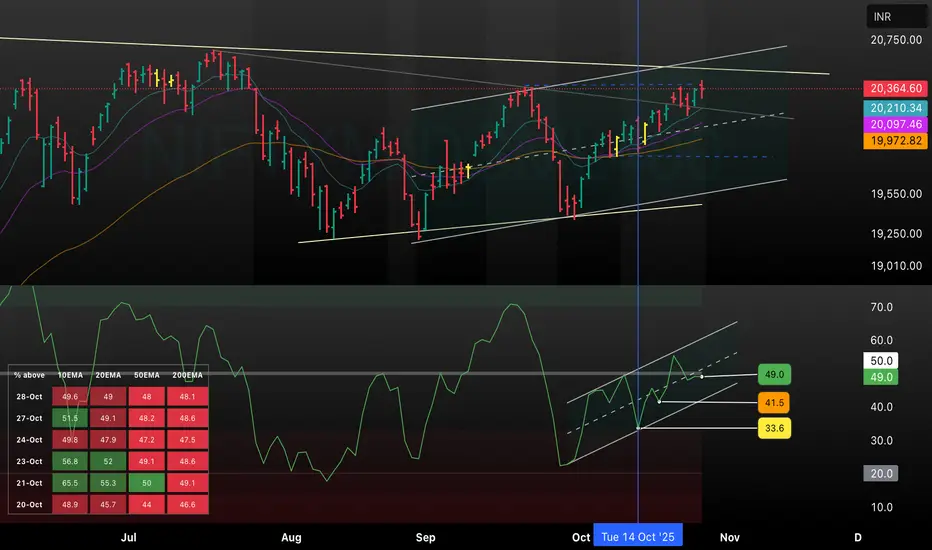This screenshot has height=550, width=932.
Task: Click the 47.9 cell in the 24-Oct row
Action: coord(108,440)
